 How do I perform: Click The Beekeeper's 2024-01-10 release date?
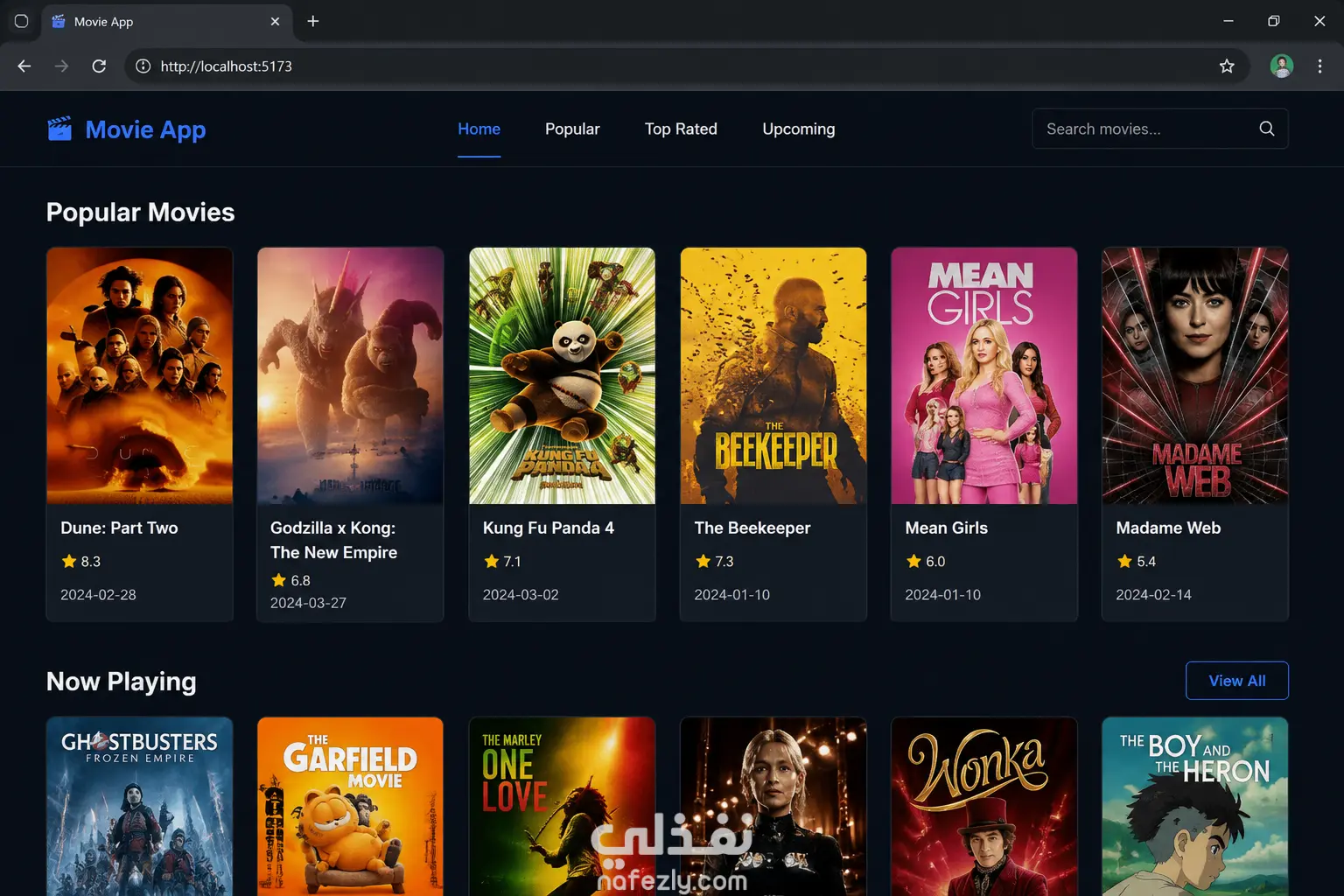point(731,595)
